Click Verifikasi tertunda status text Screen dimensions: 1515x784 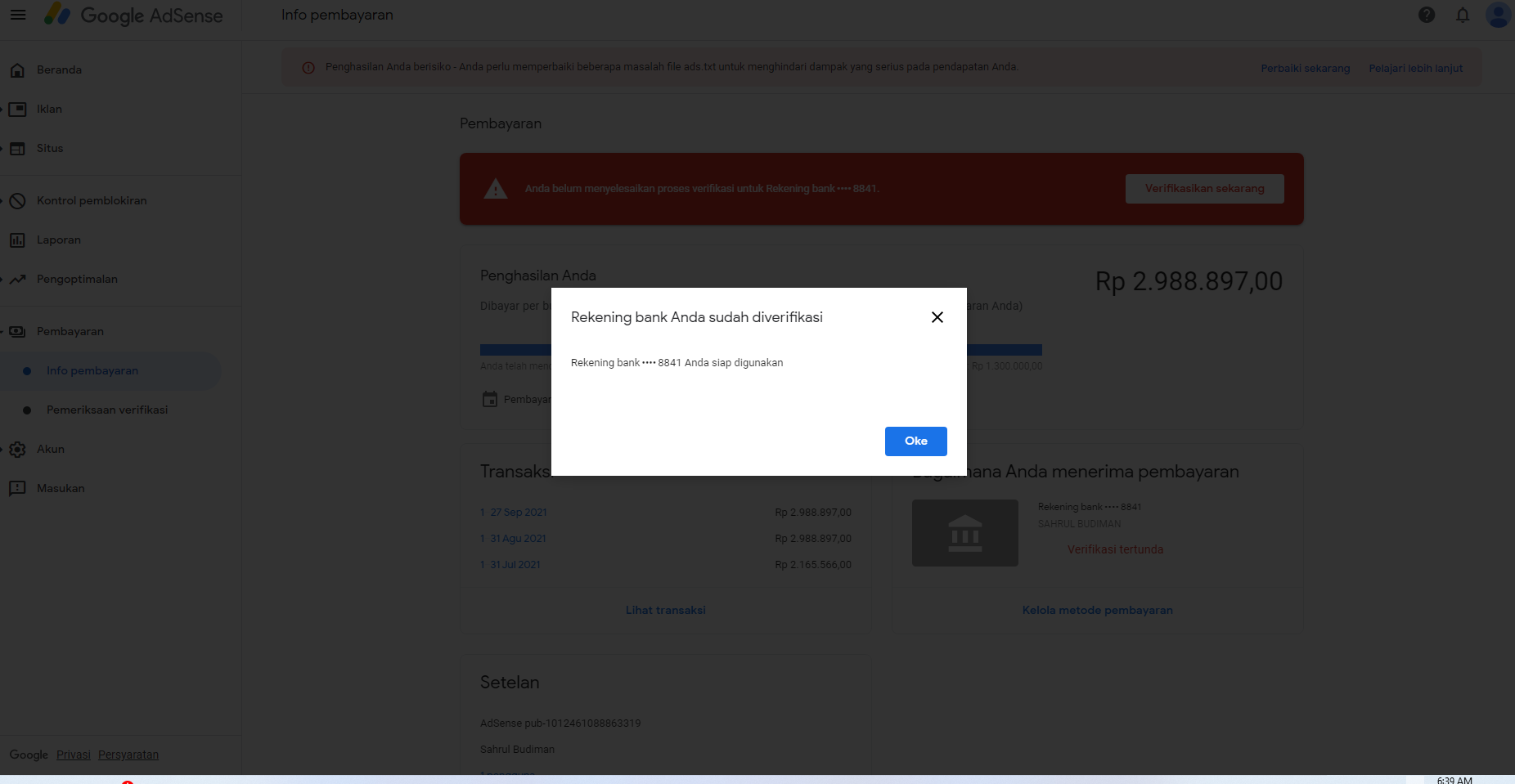pyautogui.click(x=1115, y=549)
